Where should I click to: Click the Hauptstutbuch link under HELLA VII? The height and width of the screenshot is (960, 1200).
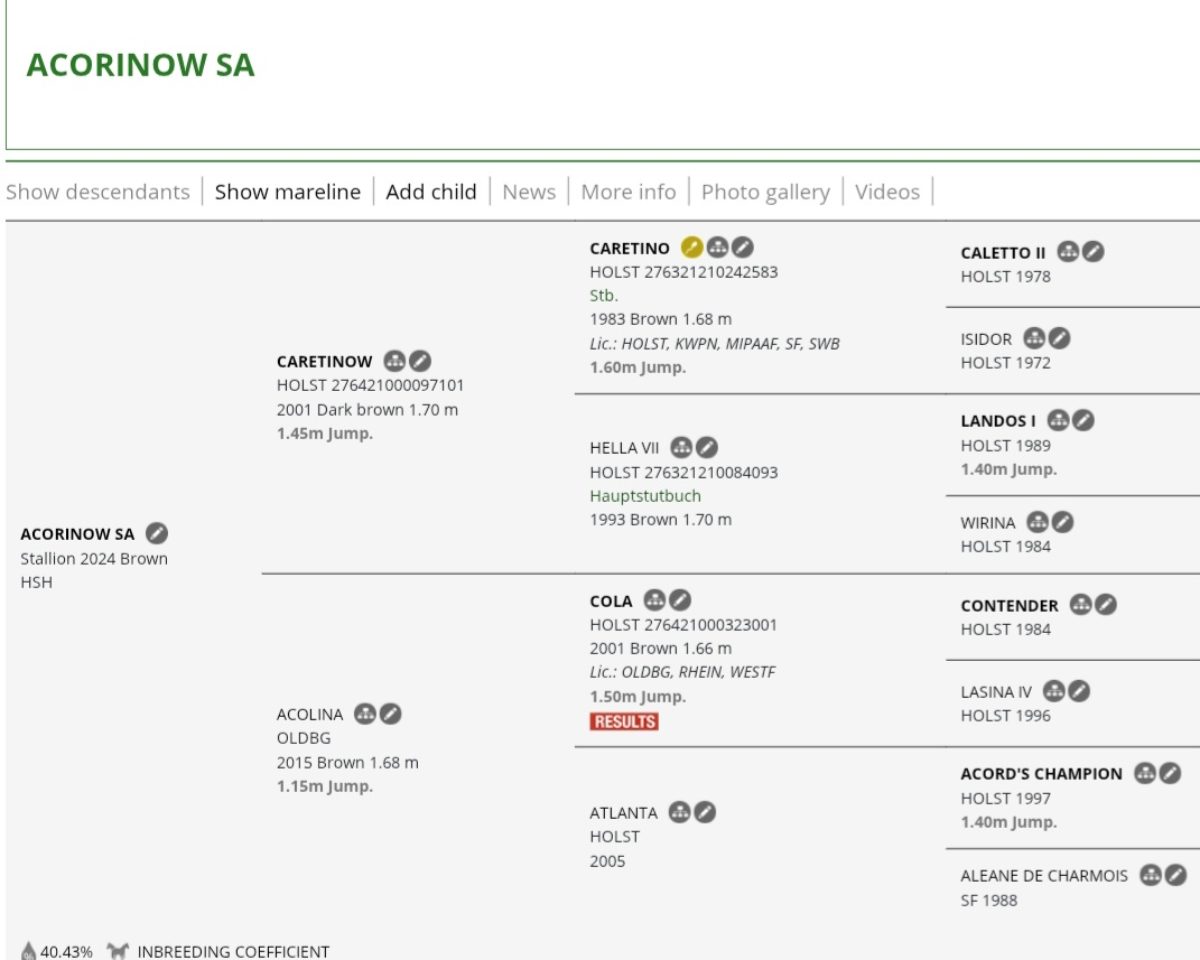pos(645,496)
